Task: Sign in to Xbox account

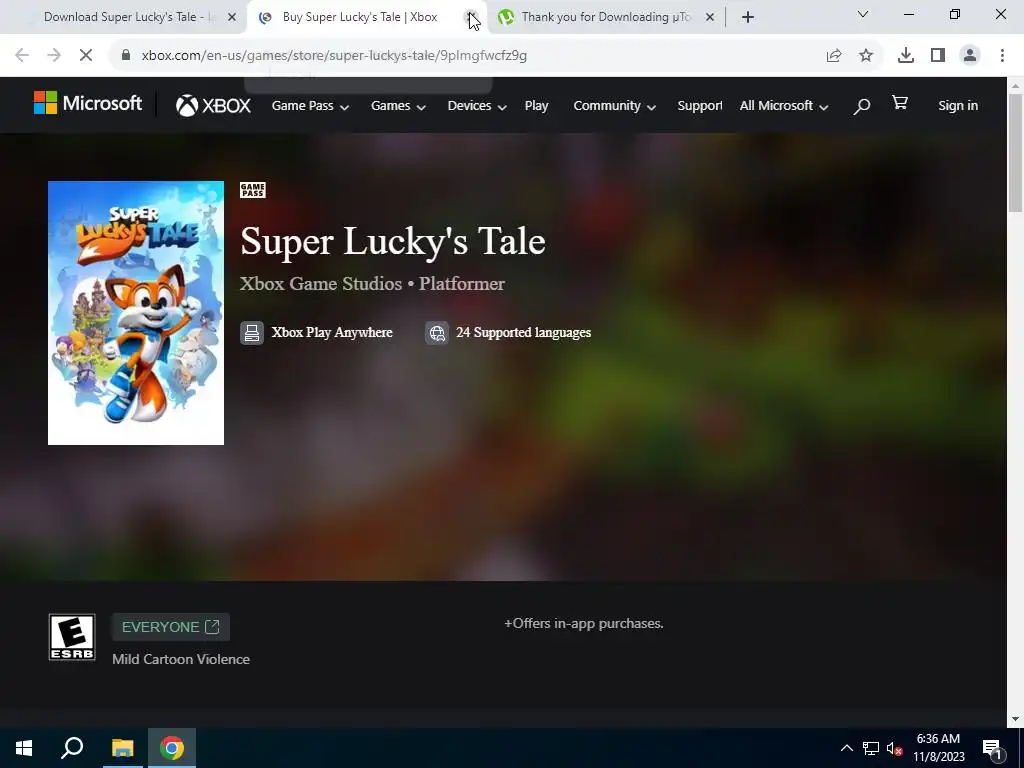Action: pyautogui.click(x=958, y=106)
